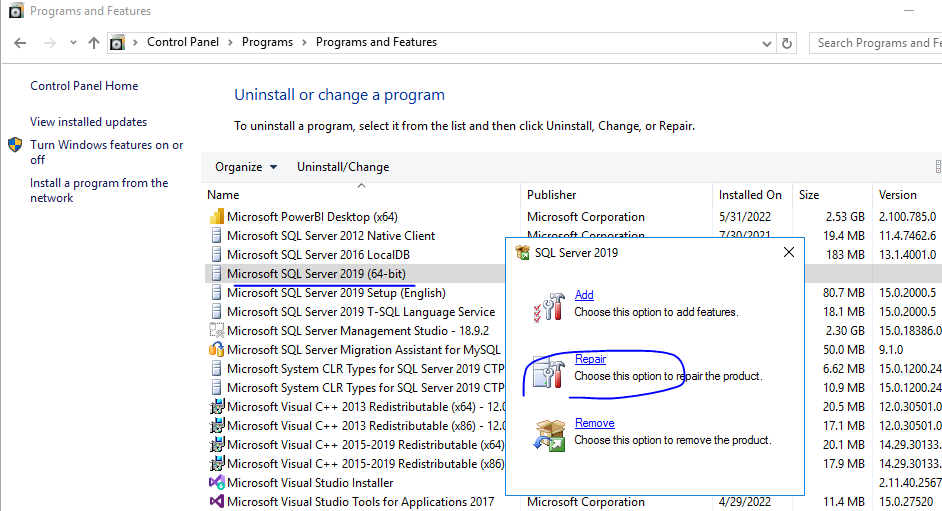Close the SQL Server 2019 dialog
The height and width of the screenshot is (511, 942).
coord(789,252)
